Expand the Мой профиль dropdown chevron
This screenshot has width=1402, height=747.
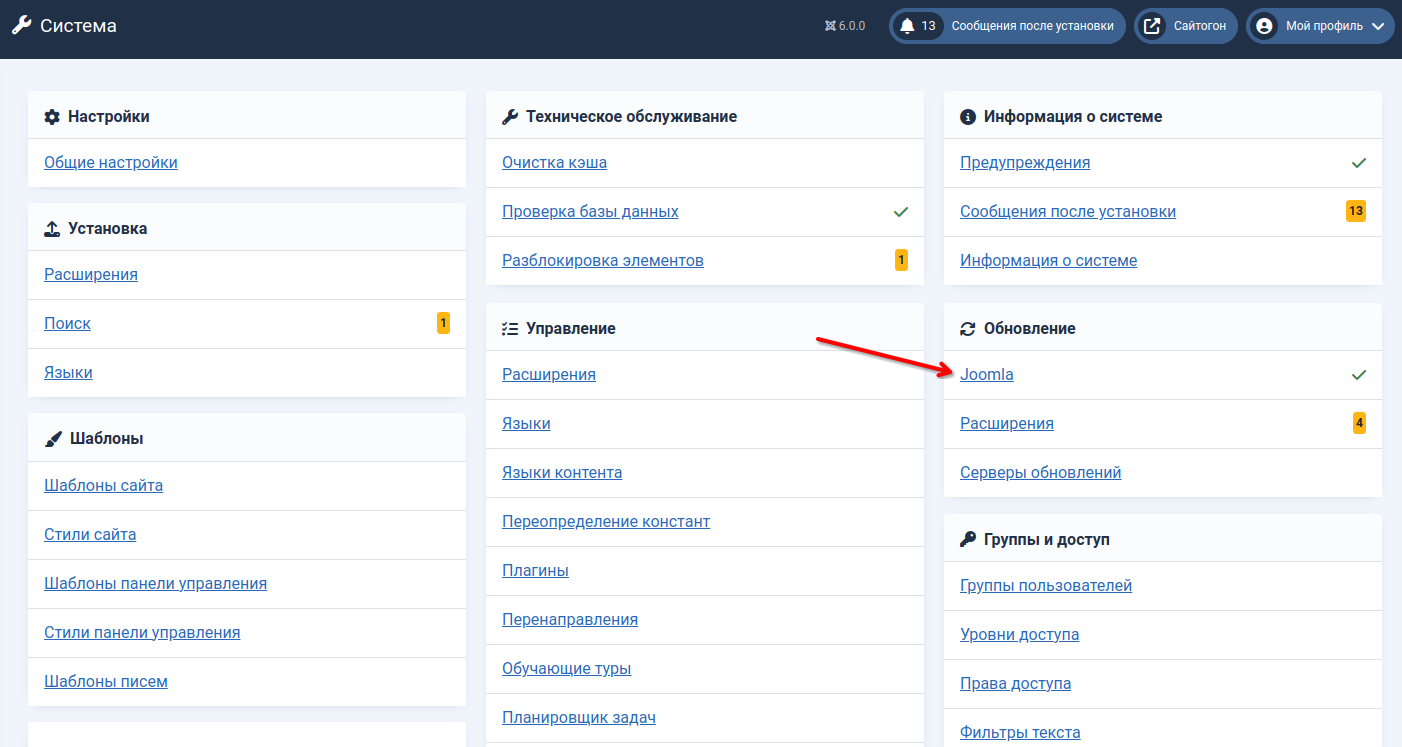point(1377,26)
